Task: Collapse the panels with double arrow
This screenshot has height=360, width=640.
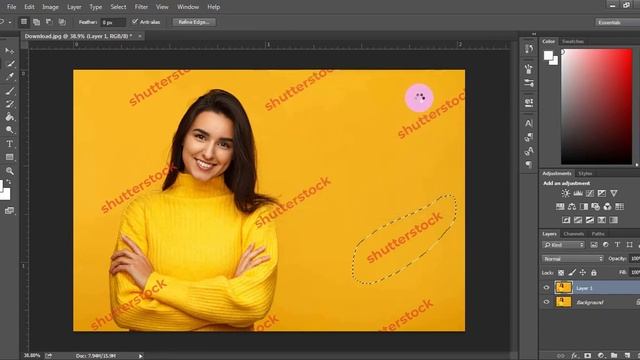Action: pyautogui.click(x=534, y=34)
